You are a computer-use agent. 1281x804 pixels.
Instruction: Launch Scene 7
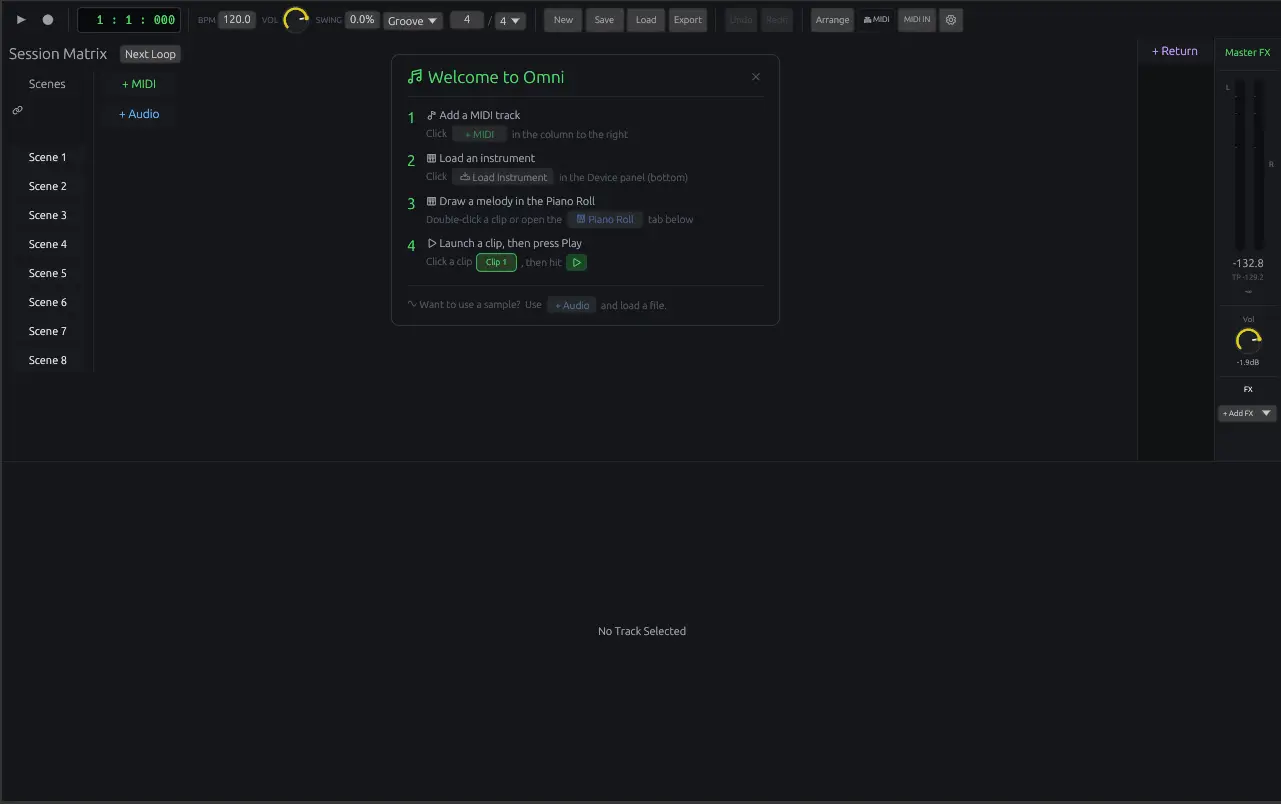click(x=48, y=331)
